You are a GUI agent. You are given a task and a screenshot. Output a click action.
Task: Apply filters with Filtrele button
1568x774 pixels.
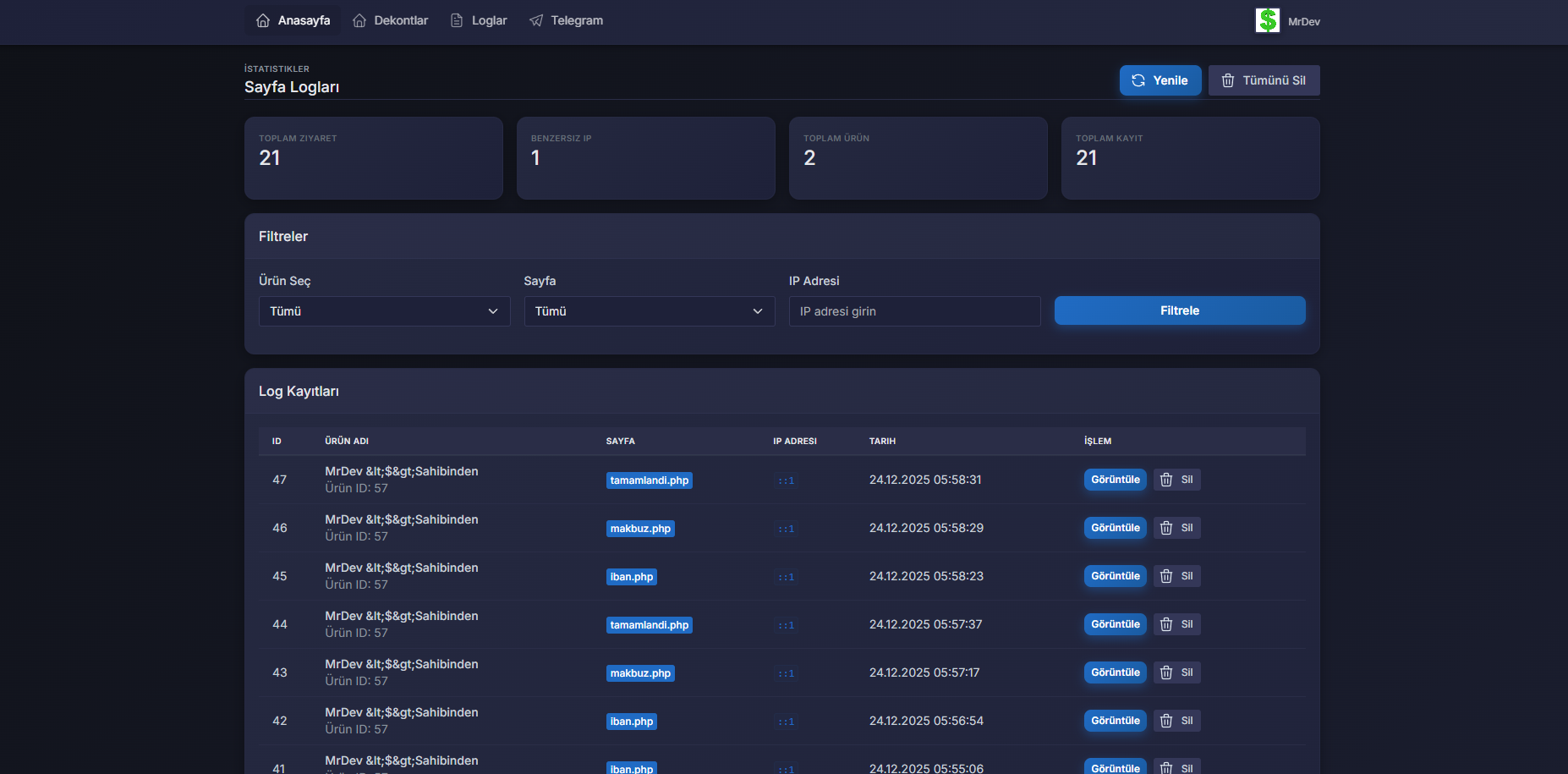click(1180, 310)
